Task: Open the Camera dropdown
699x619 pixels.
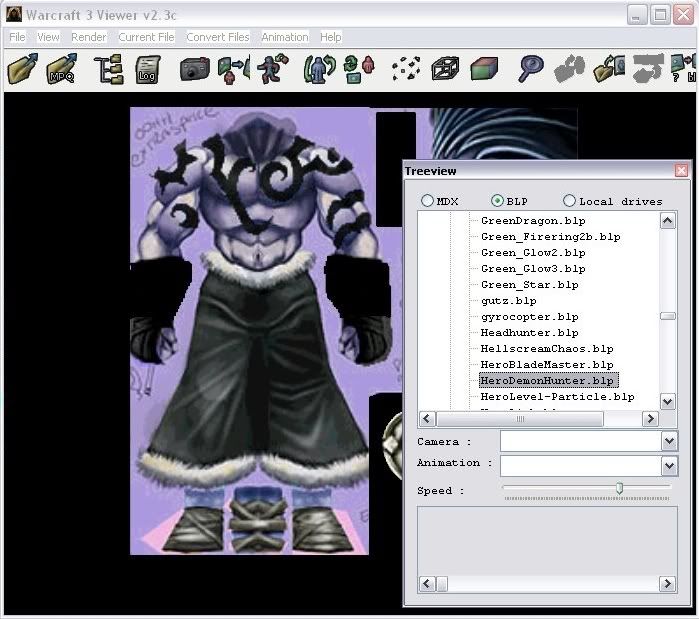Action: click(x=669, y=441)
